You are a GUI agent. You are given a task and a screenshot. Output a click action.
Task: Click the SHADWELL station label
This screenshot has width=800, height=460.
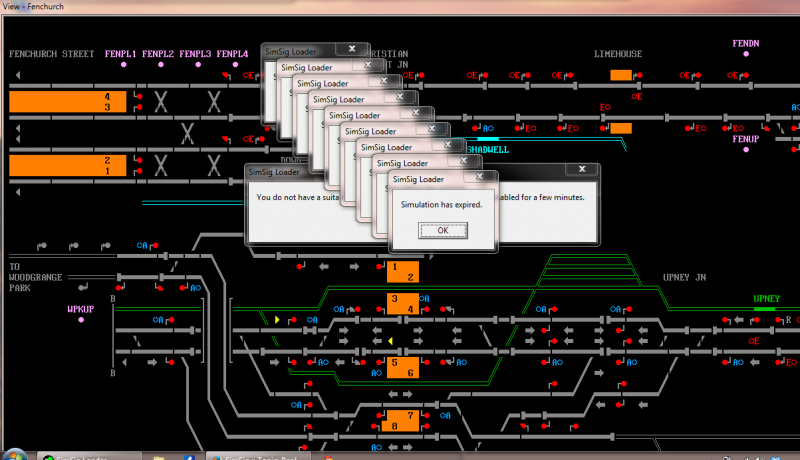click(488, 149)
